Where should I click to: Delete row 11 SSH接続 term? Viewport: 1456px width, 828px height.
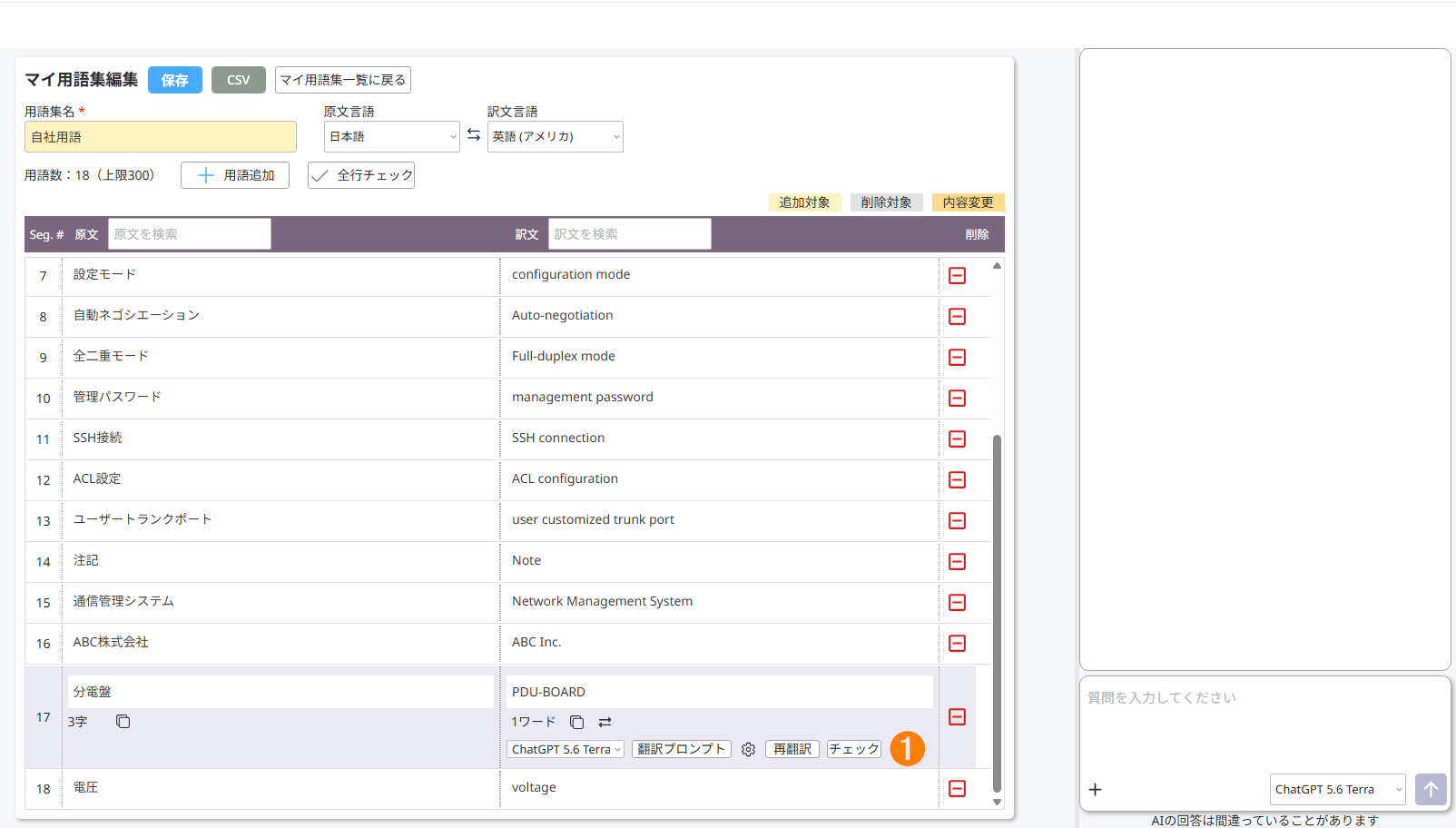(957, 439)
